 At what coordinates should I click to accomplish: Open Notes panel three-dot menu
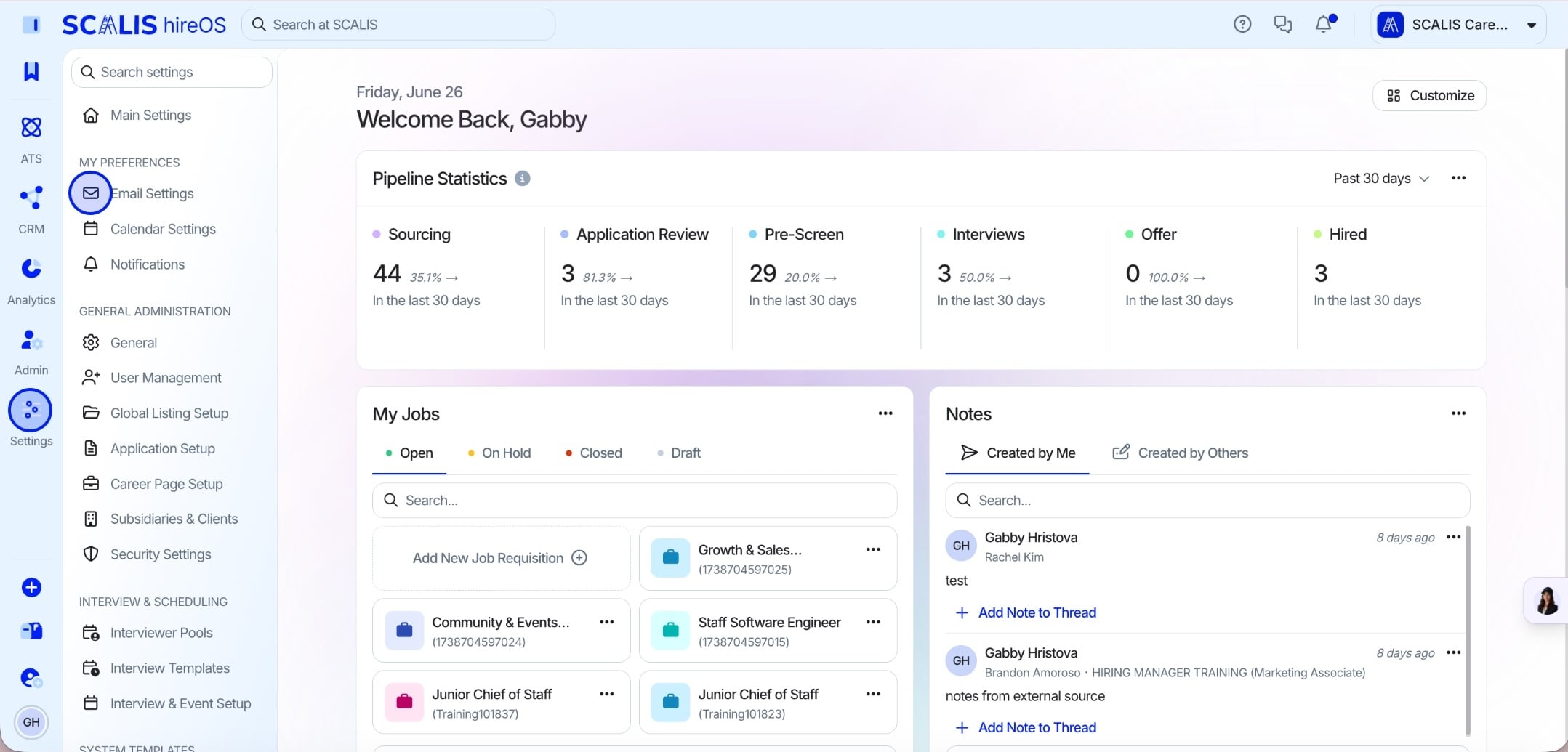[1458, 413]
